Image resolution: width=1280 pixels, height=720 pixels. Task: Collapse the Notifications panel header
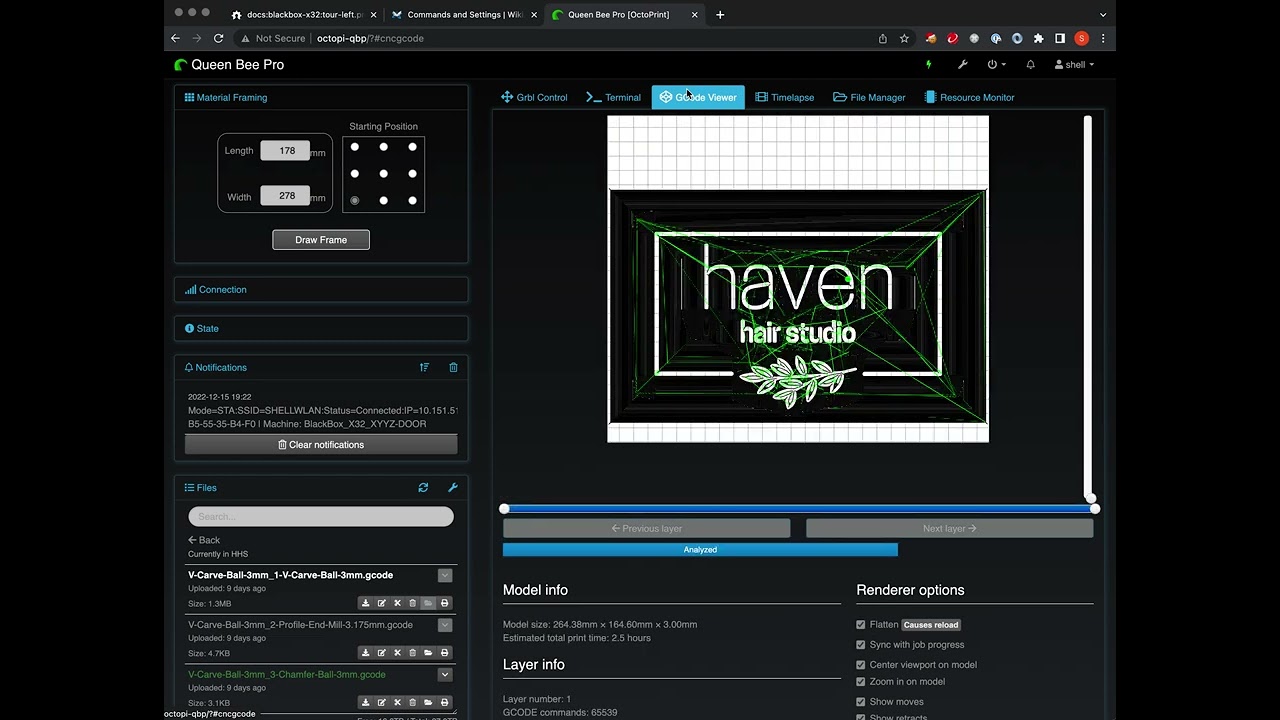pyautogui.click(x=216, y=368)
